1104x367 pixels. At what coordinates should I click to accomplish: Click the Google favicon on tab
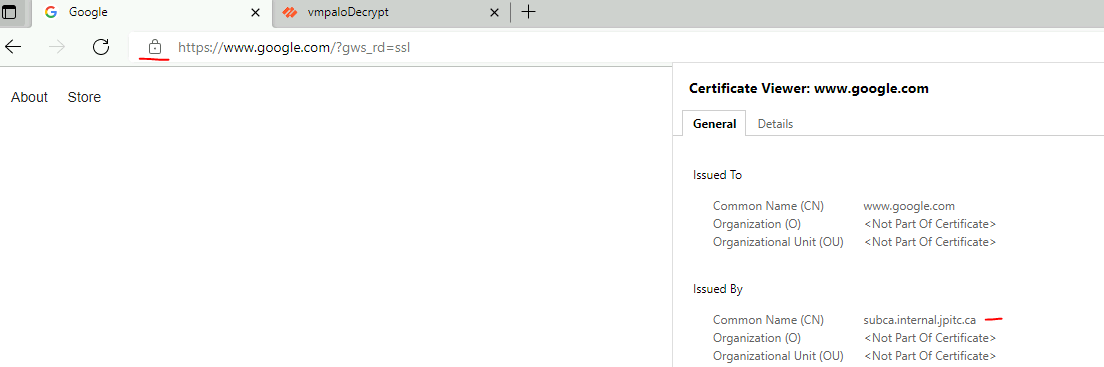51,12
